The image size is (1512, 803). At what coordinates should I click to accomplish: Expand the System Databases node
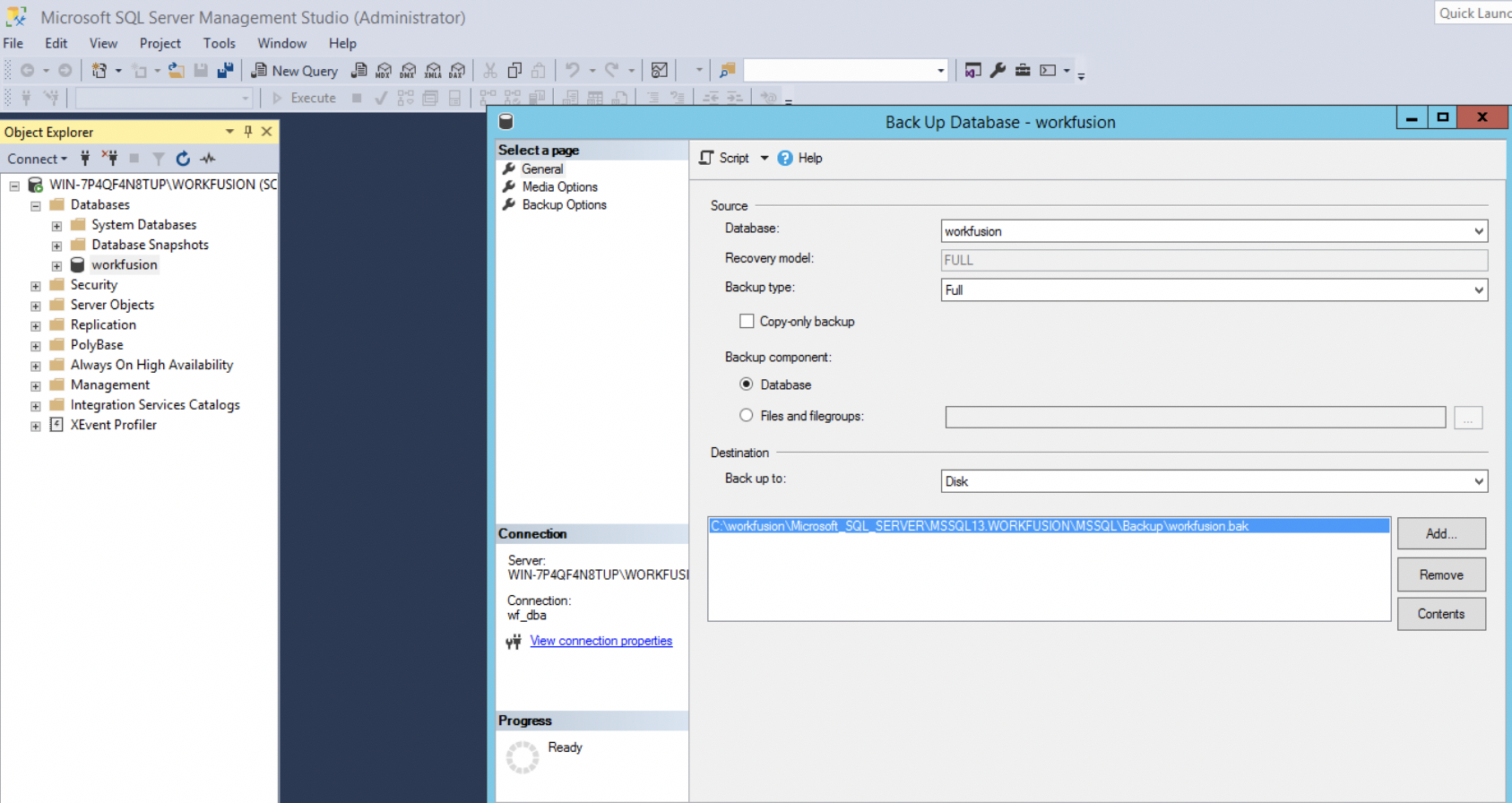click(x=56, y=226)
